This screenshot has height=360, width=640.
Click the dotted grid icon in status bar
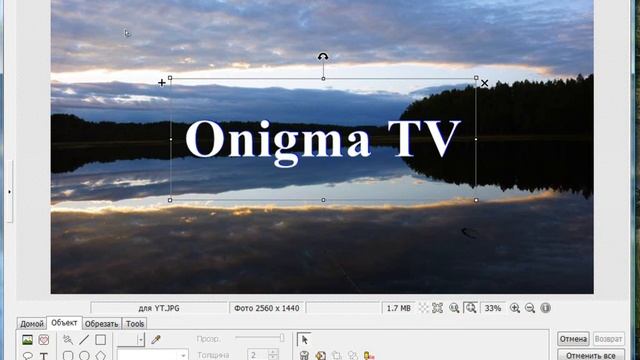coord(423,308)
